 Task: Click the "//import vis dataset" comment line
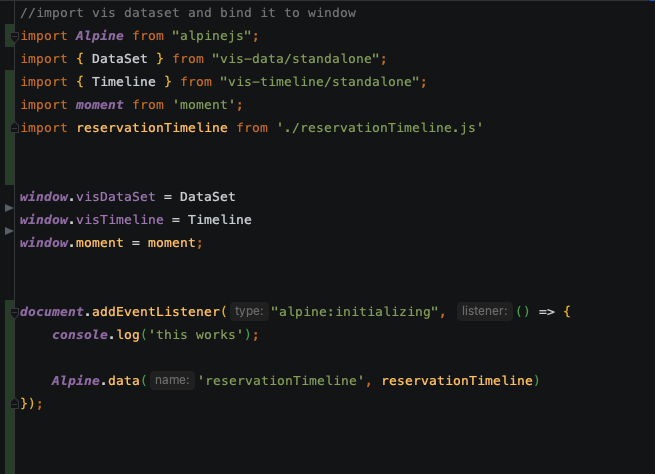pos(188,13)
